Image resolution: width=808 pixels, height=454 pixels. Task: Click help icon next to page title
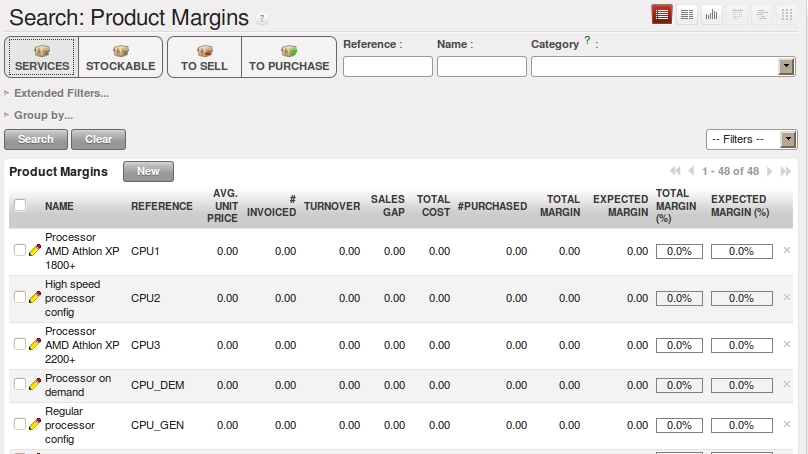[262, 19]
